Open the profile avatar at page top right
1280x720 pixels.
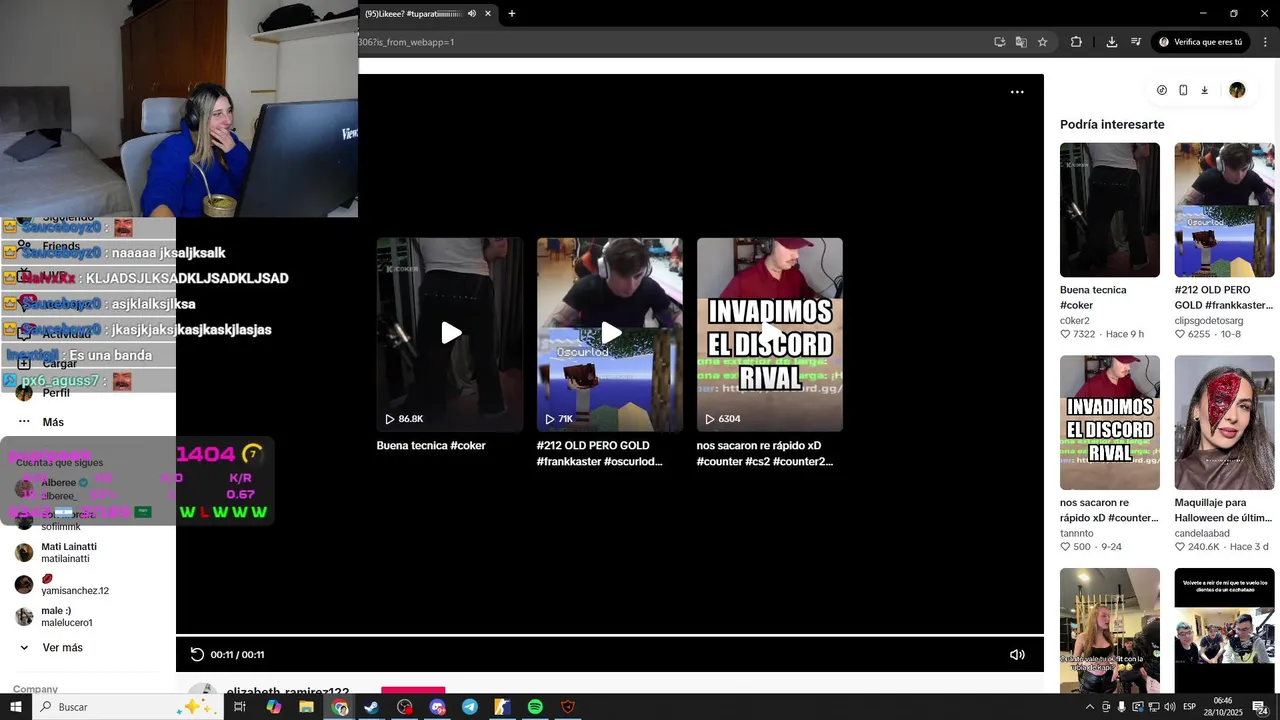[1237, 90]
